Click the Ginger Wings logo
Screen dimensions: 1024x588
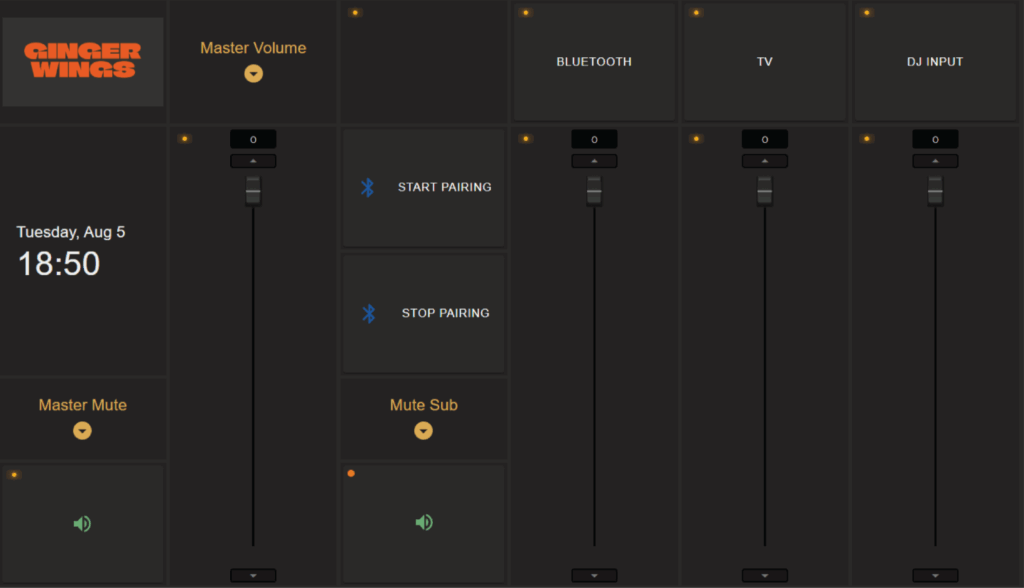point(82,61)
